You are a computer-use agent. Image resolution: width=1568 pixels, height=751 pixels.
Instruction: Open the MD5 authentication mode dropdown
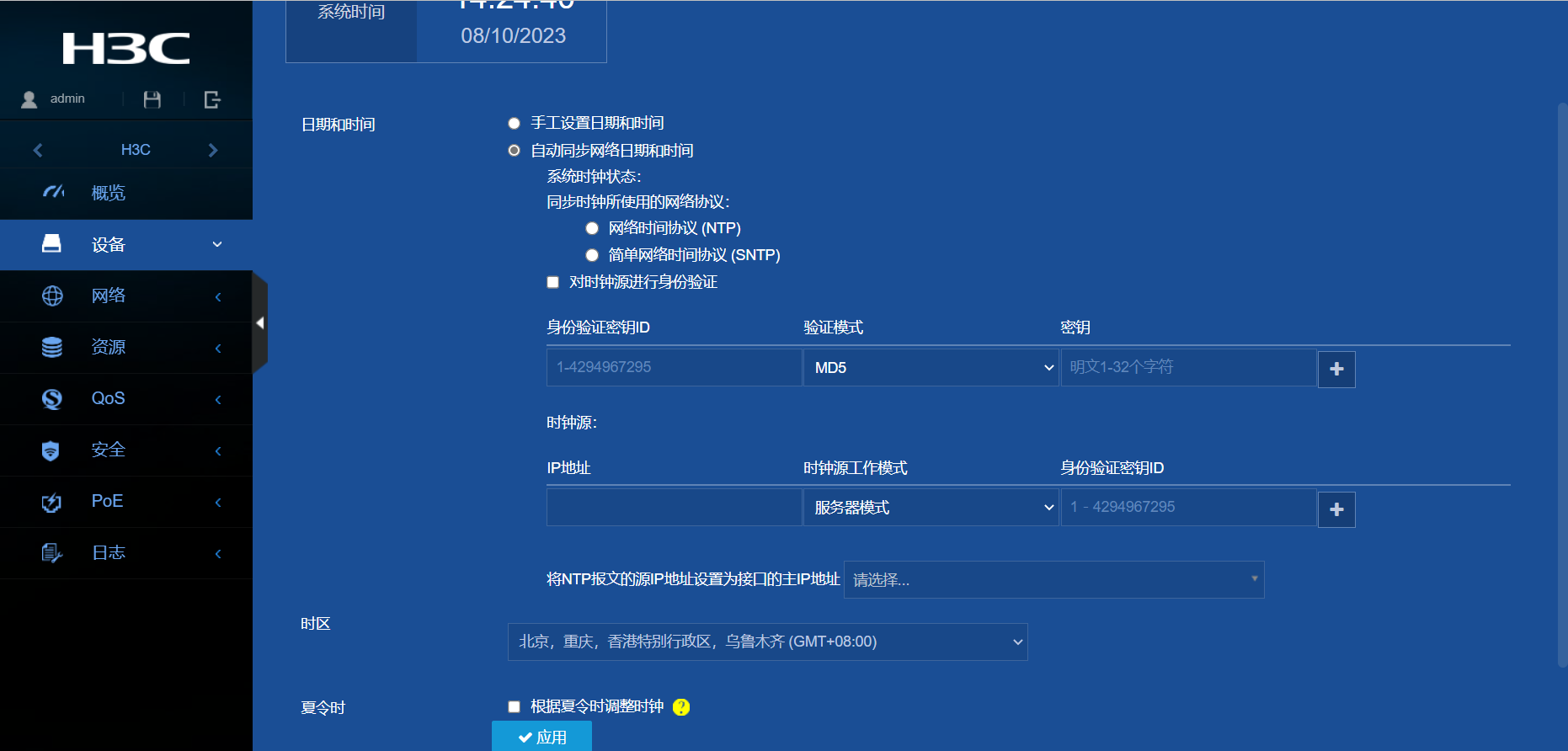click(931, 367)
